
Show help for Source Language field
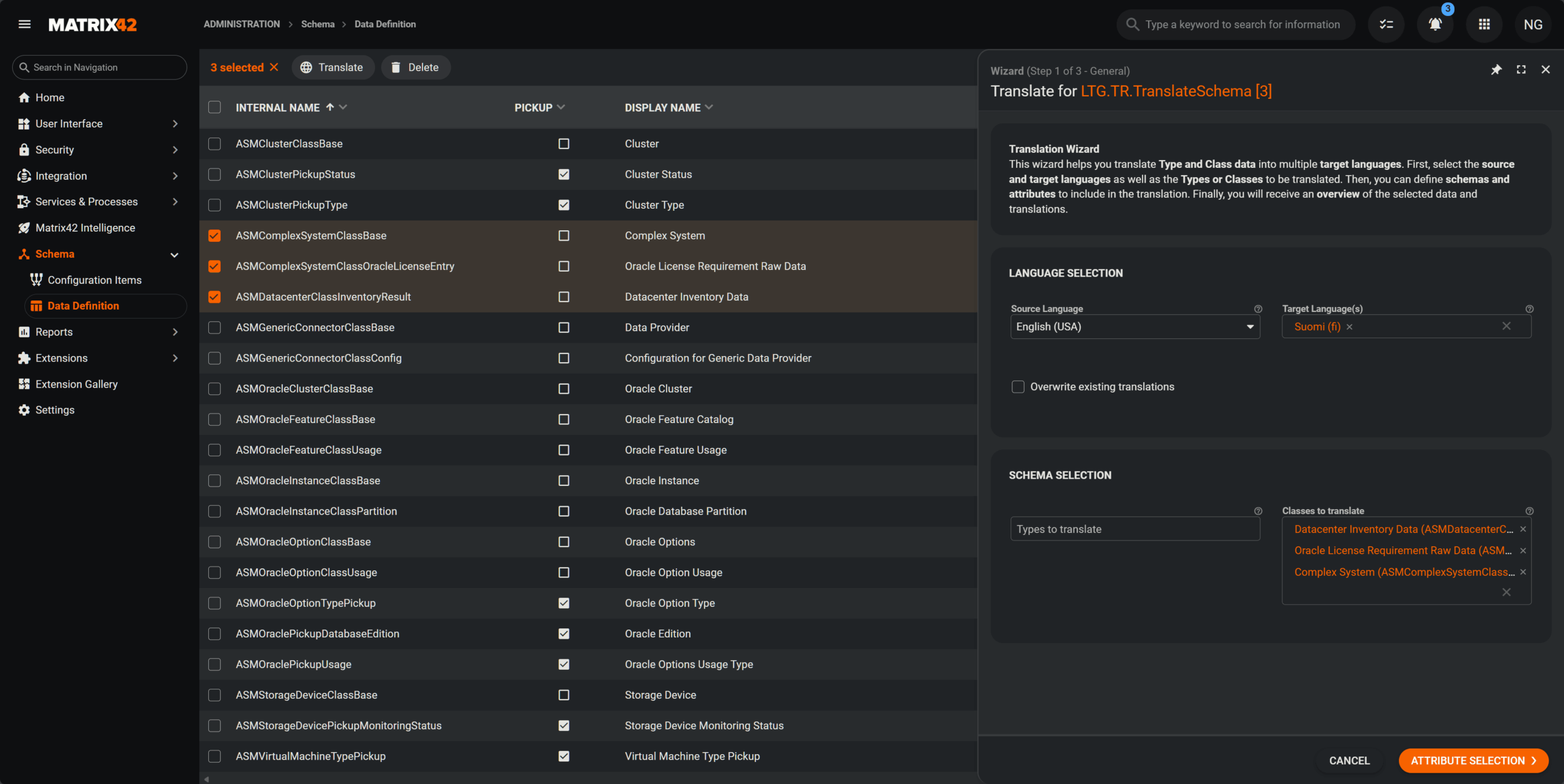pyautogui.click(x=1258, y=309)
